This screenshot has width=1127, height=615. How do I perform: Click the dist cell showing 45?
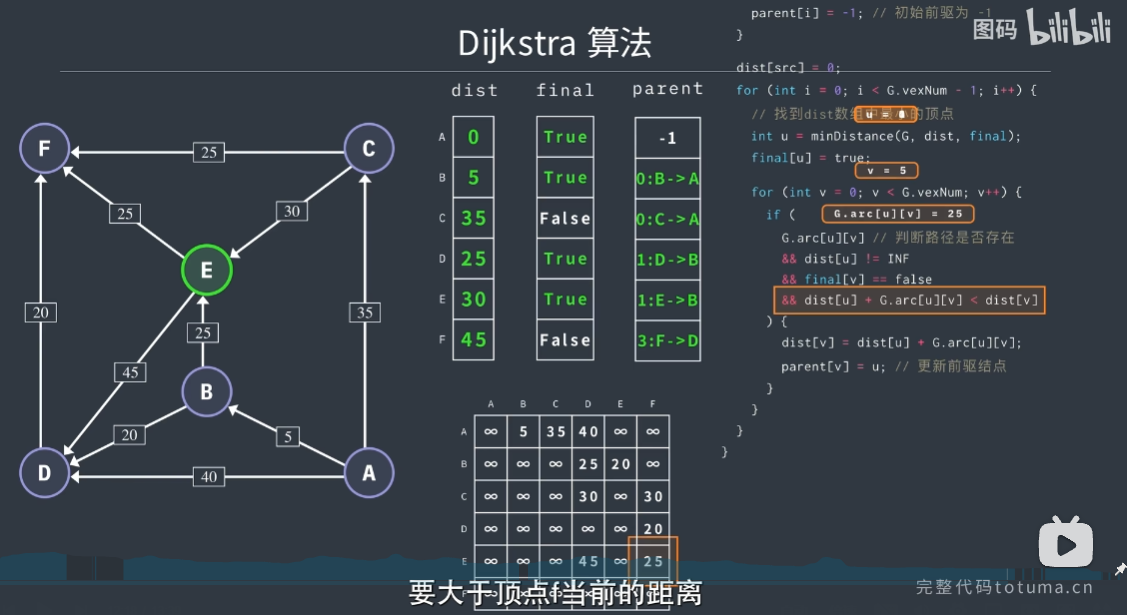coord(474,340)
